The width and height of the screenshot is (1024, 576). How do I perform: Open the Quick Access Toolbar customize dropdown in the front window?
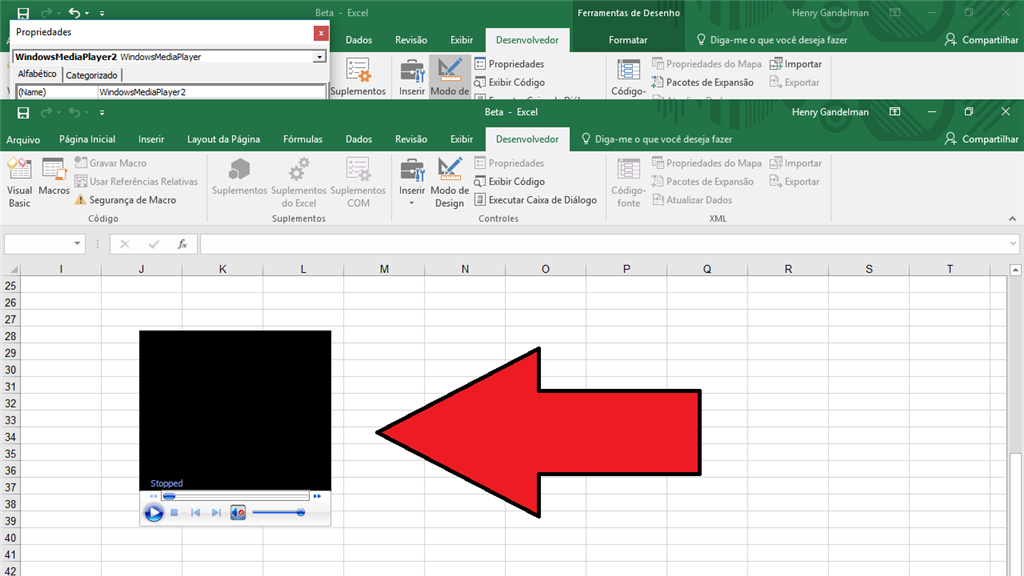(102, 112)
